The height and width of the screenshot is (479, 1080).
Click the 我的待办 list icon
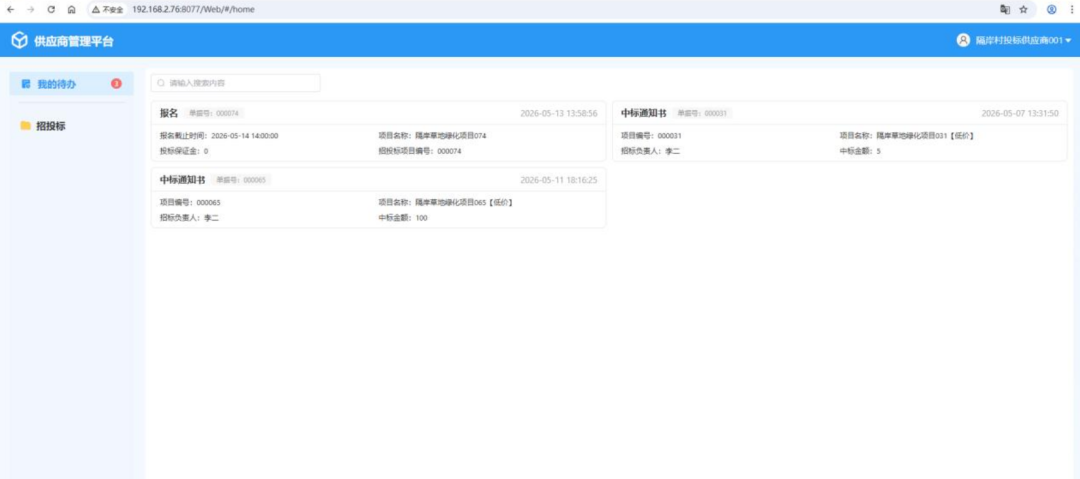(x=26, y=84)
